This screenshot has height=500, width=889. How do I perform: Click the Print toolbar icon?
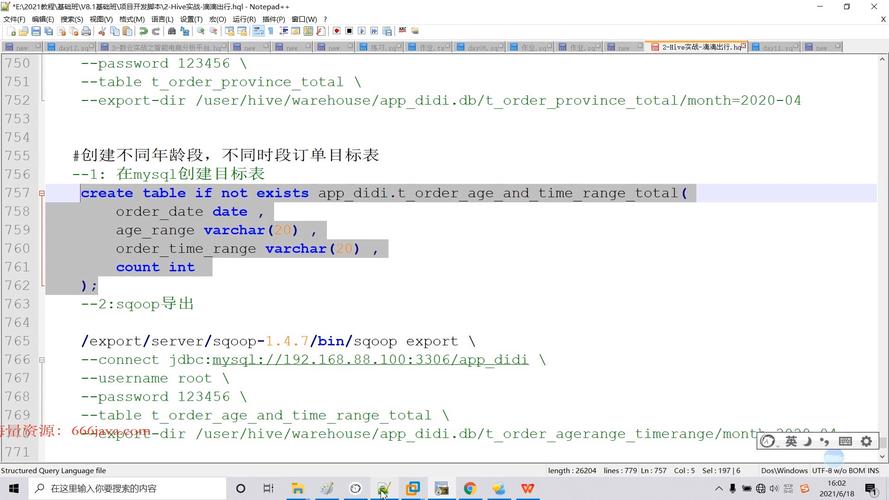click(x=86, y=31)
